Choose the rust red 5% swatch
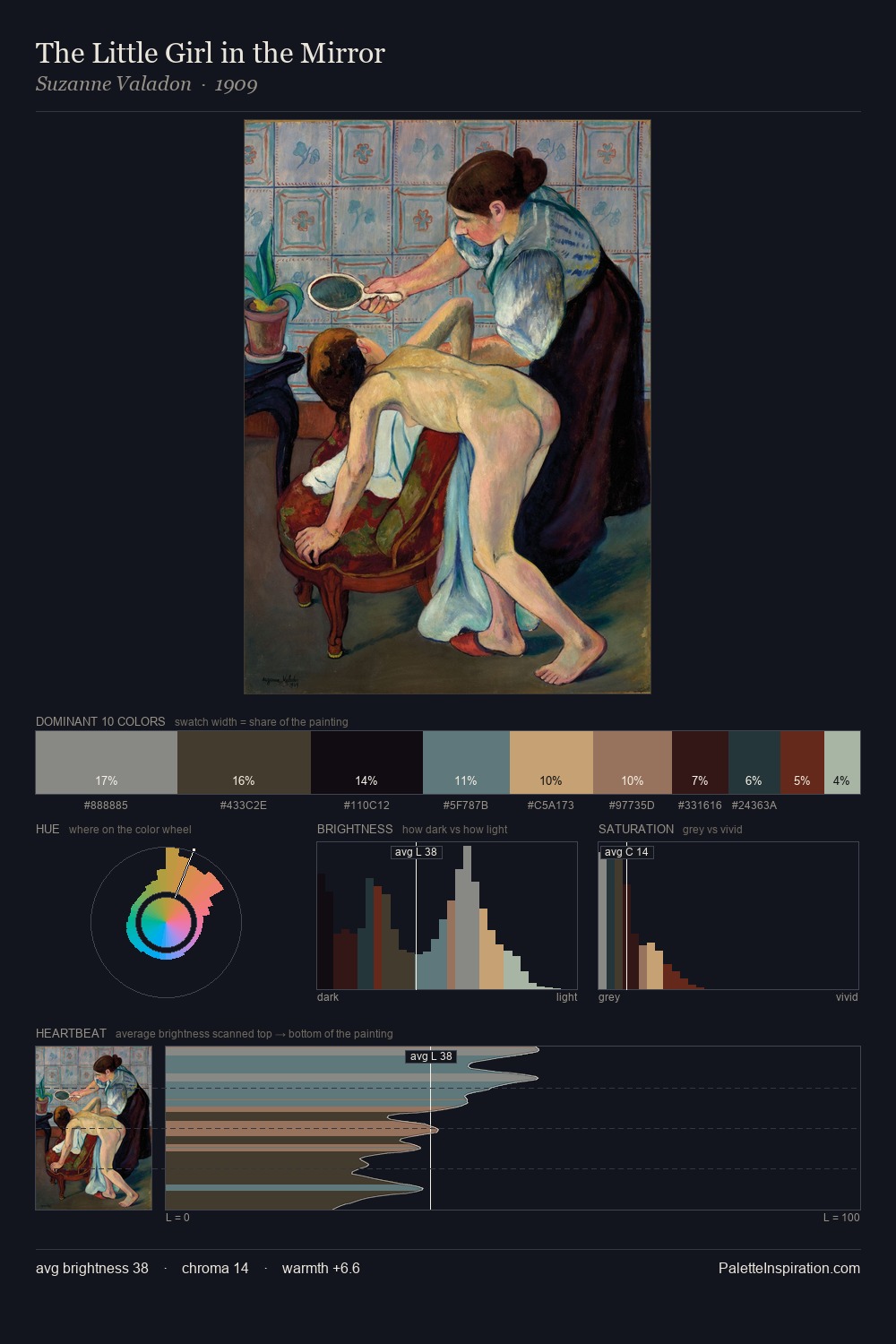 802,762
